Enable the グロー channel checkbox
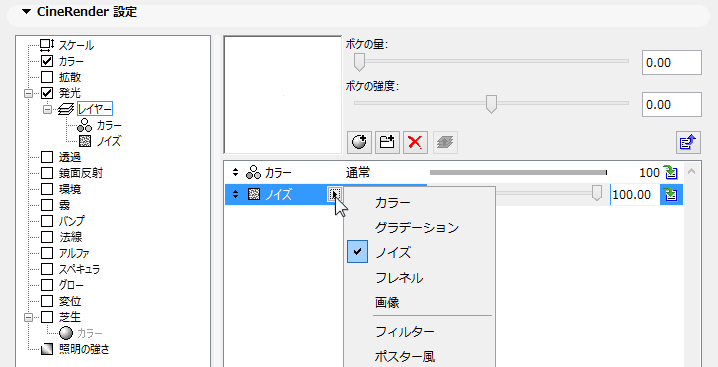Screen dimensions: 718x367 click(x=47, y=285)
